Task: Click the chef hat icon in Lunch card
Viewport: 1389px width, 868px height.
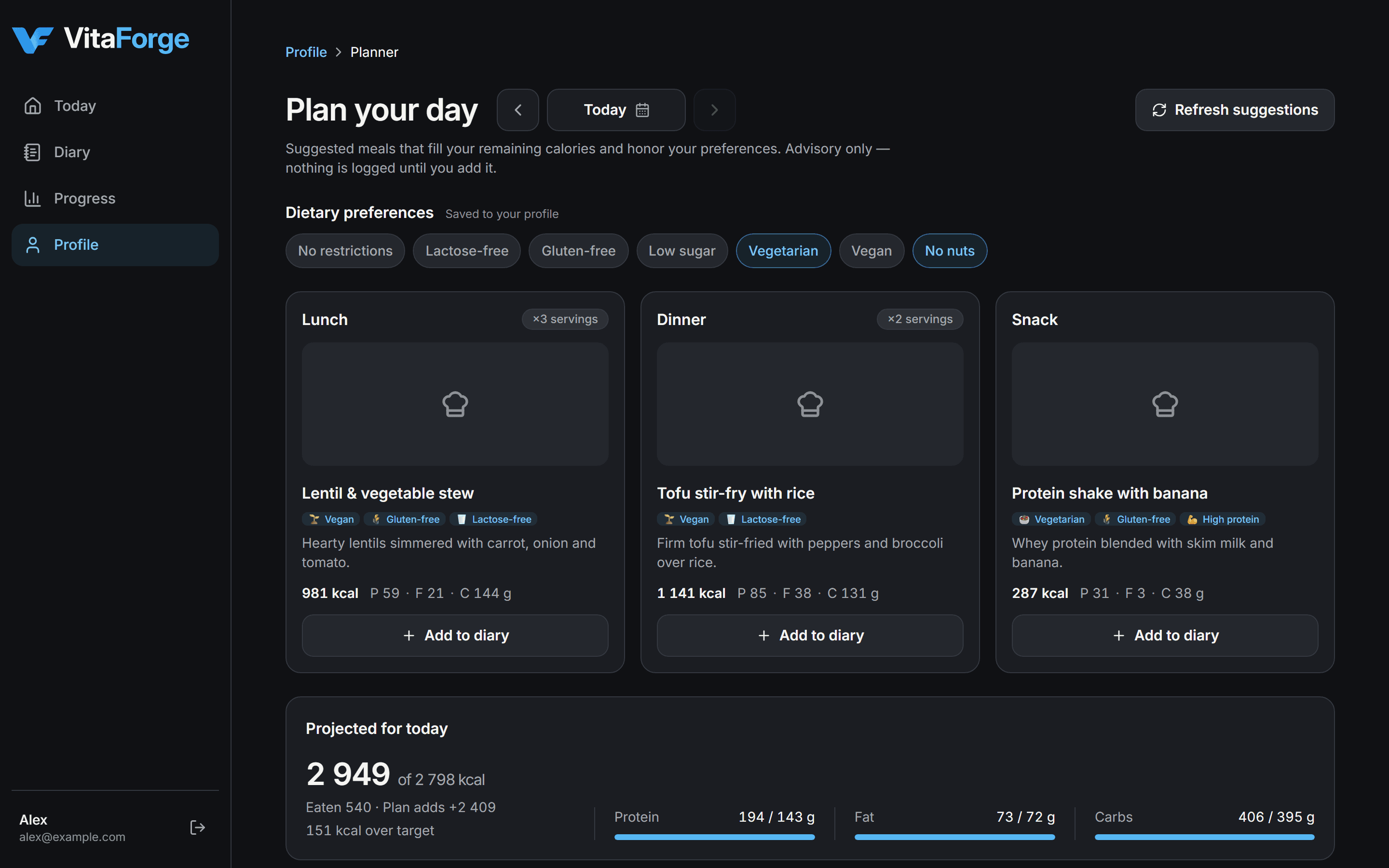Action: coord(455,404)
